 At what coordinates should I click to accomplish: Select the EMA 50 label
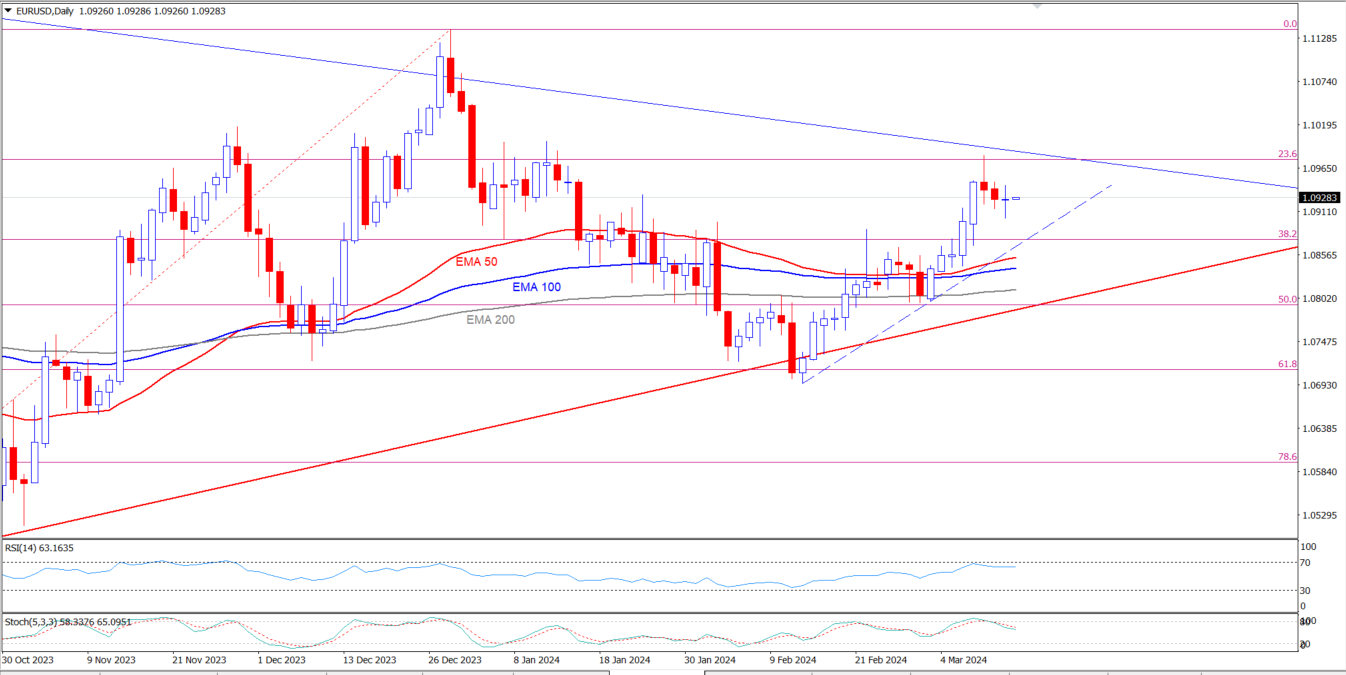click(476, 260)
